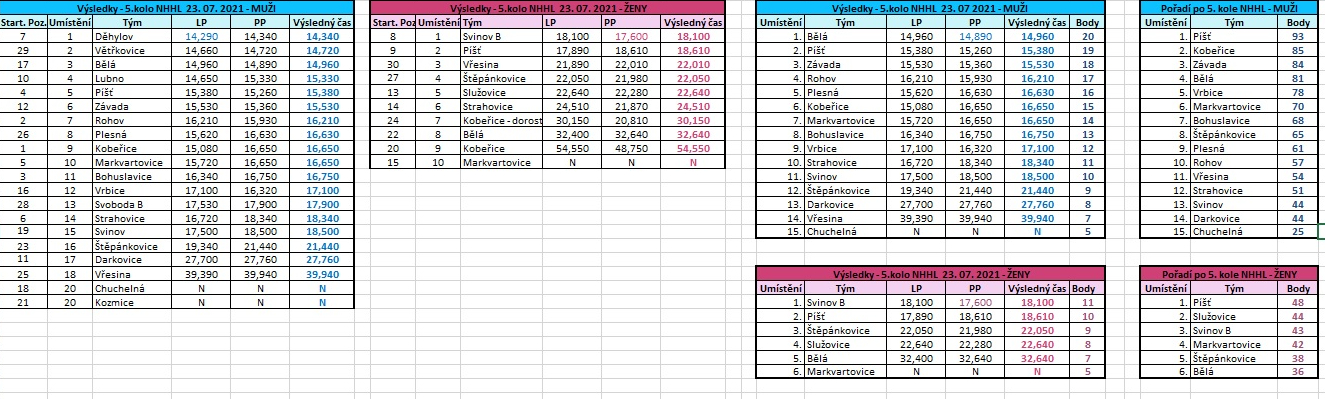
Task: Click the 'Body' header in women's points table
Action: 1087,287
